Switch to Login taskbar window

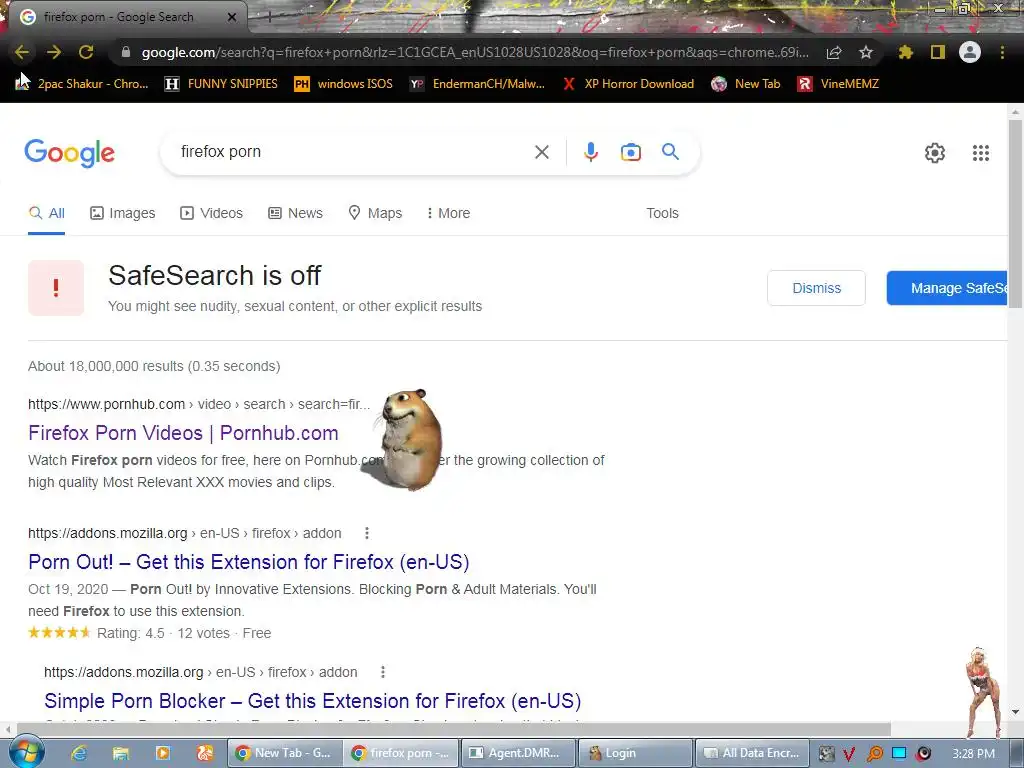pos(634,753)
